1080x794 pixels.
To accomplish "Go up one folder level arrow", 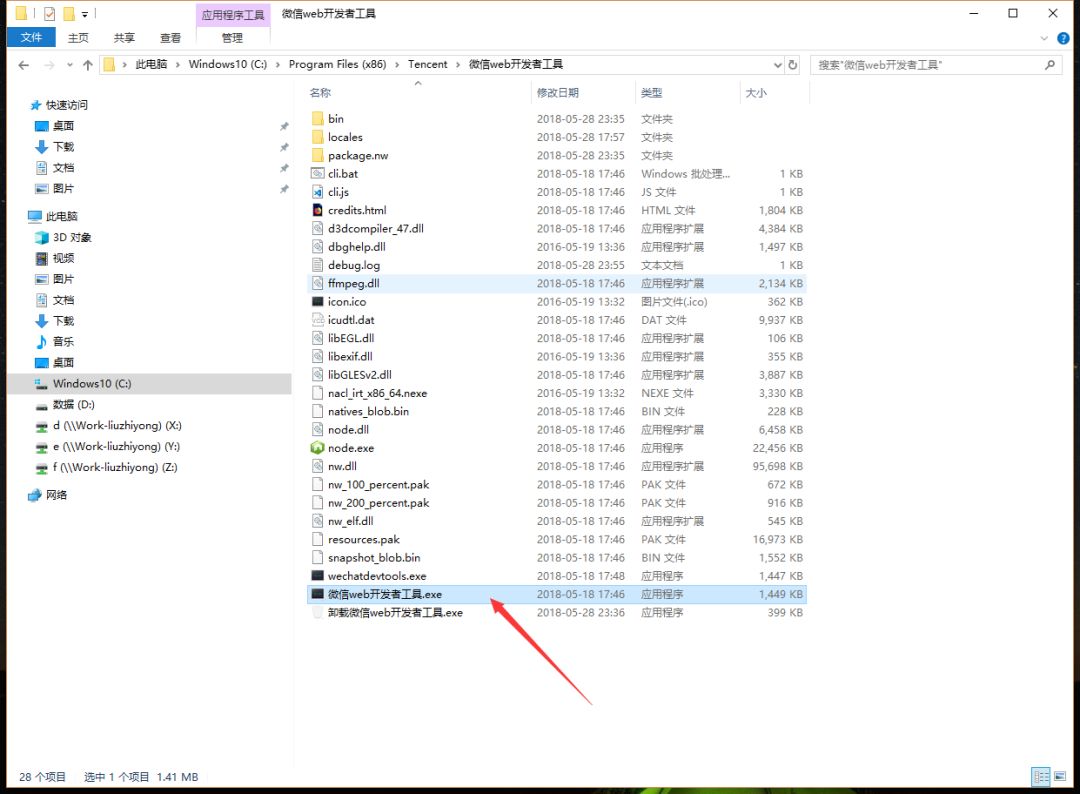I will point(87,65).
